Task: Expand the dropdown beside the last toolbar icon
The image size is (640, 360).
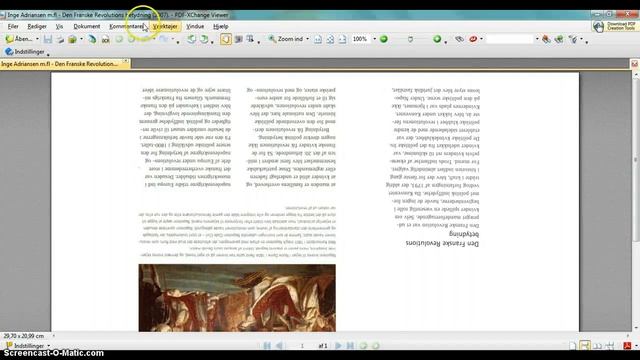Action: [582, 39]
